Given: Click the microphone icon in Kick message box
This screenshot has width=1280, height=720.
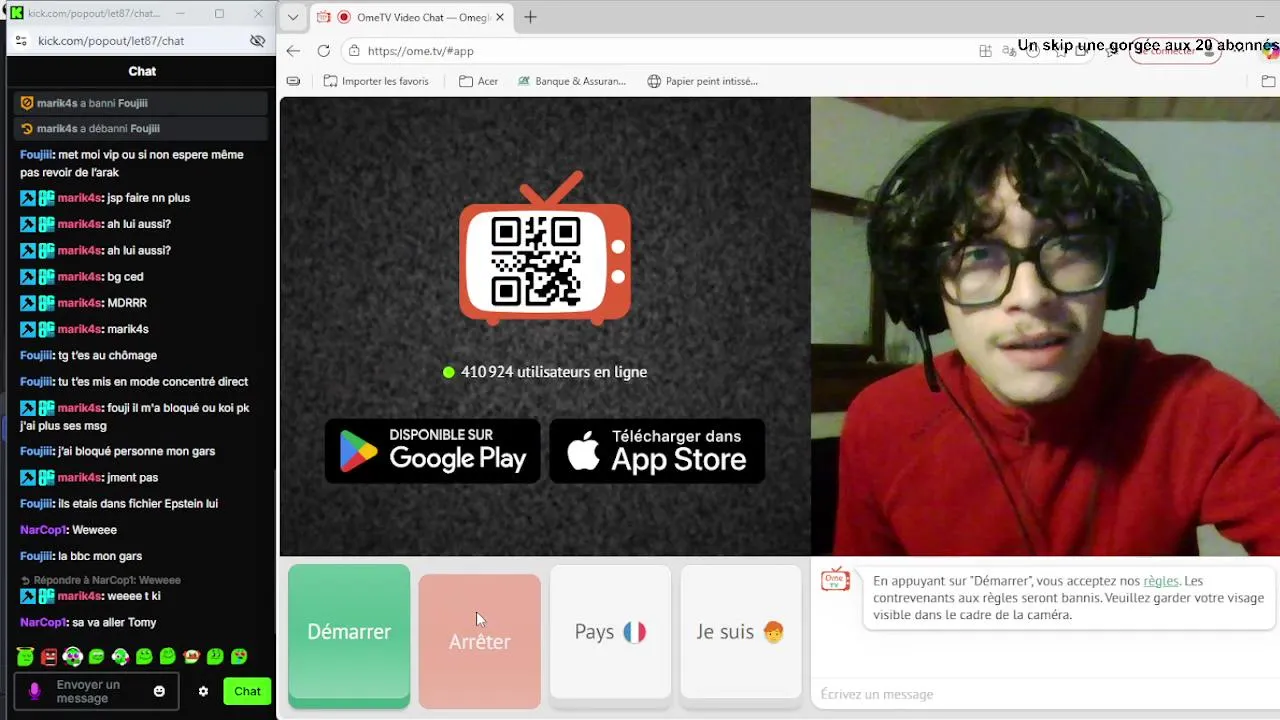Looking at the screenshot, I should click(x=34, y=691).
